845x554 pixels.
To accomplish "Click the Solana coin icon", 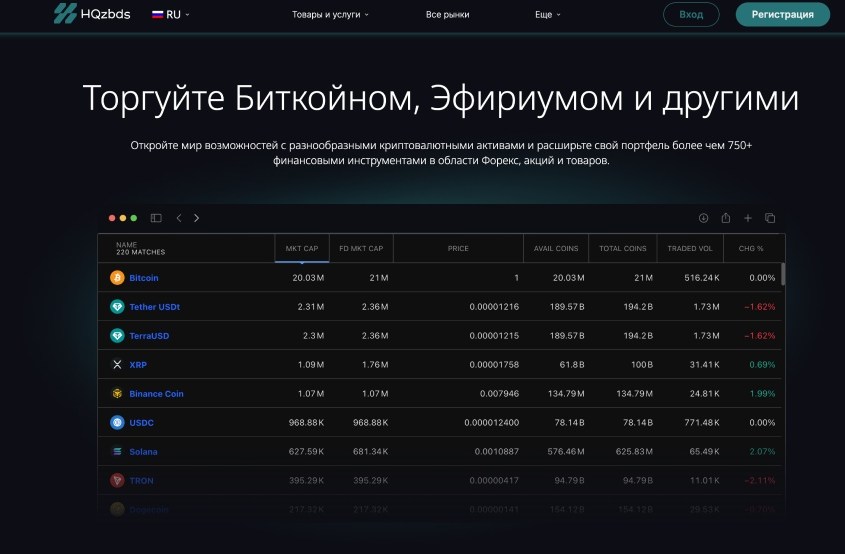I will (117, 452).
